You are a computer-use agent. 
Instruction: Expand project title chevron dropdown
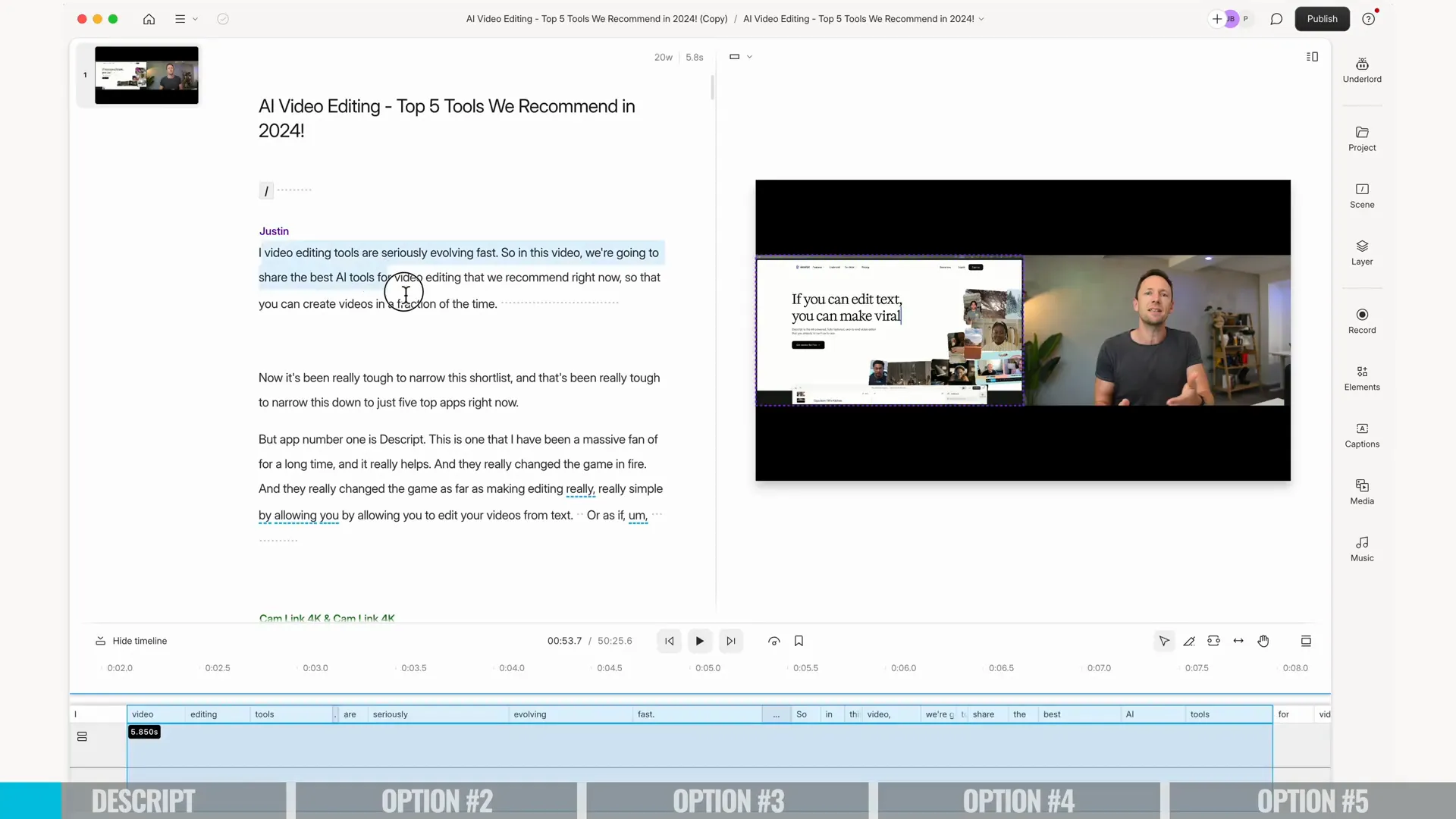(981, 19)
